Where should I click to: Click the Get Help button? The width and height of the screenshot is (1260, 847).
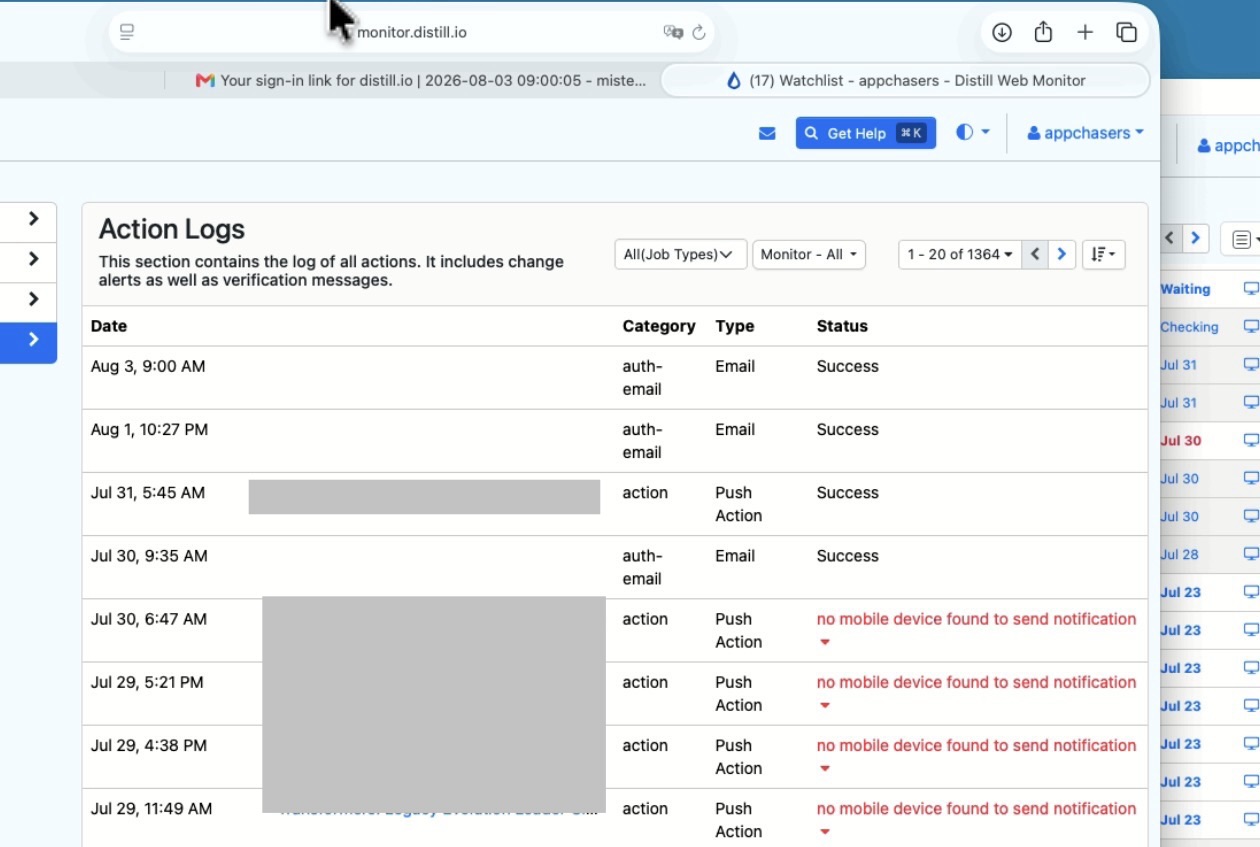[x=866, y=133]
